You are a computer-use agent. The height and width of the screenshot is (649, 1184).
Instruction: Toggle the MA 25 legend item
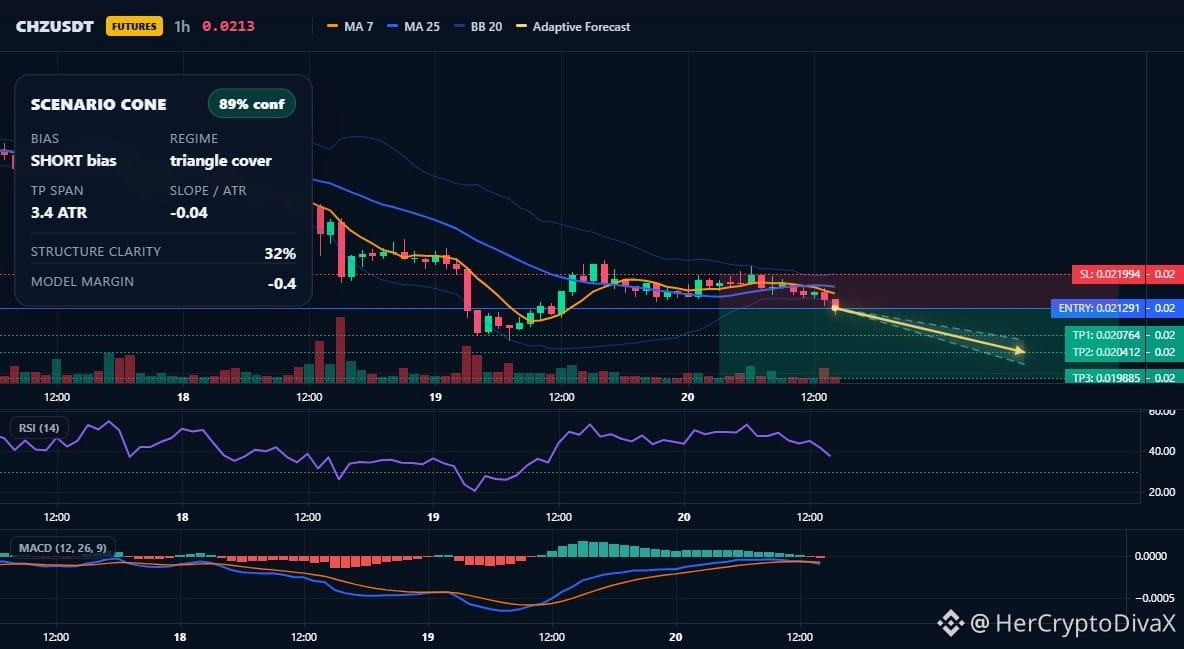point(414,26)
